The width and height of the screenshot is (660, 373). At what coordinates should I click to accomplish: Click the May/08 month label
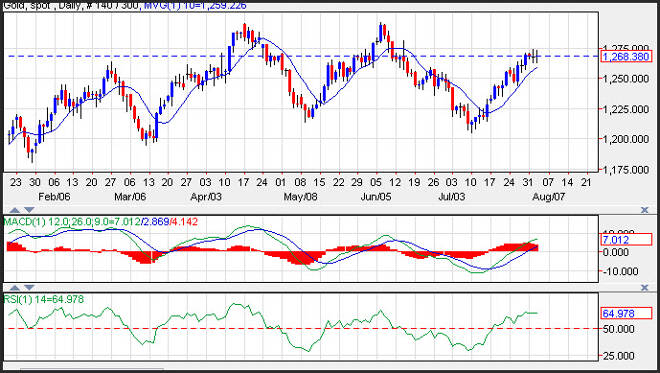tap(300, 197)
